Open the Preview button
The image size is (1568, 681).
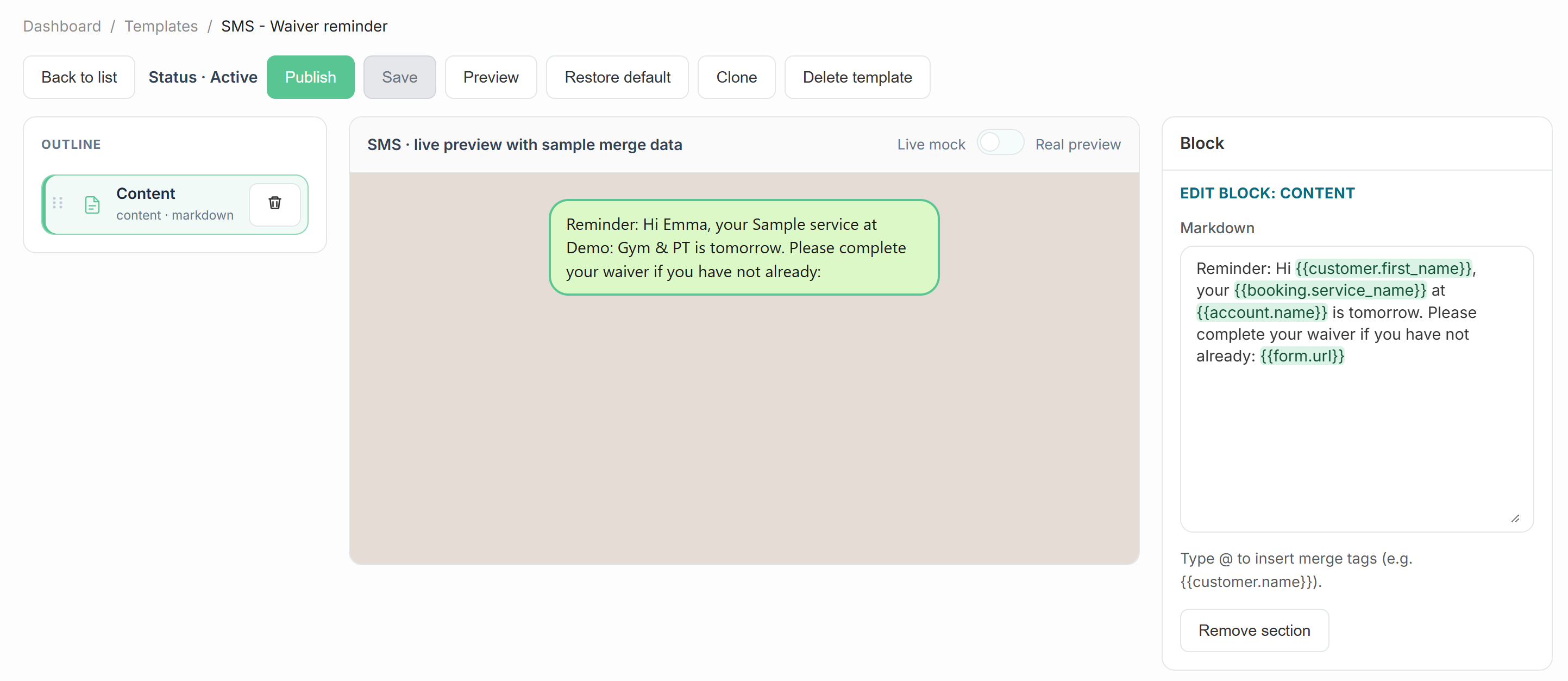pyautogui.click(x=491, y=77)
